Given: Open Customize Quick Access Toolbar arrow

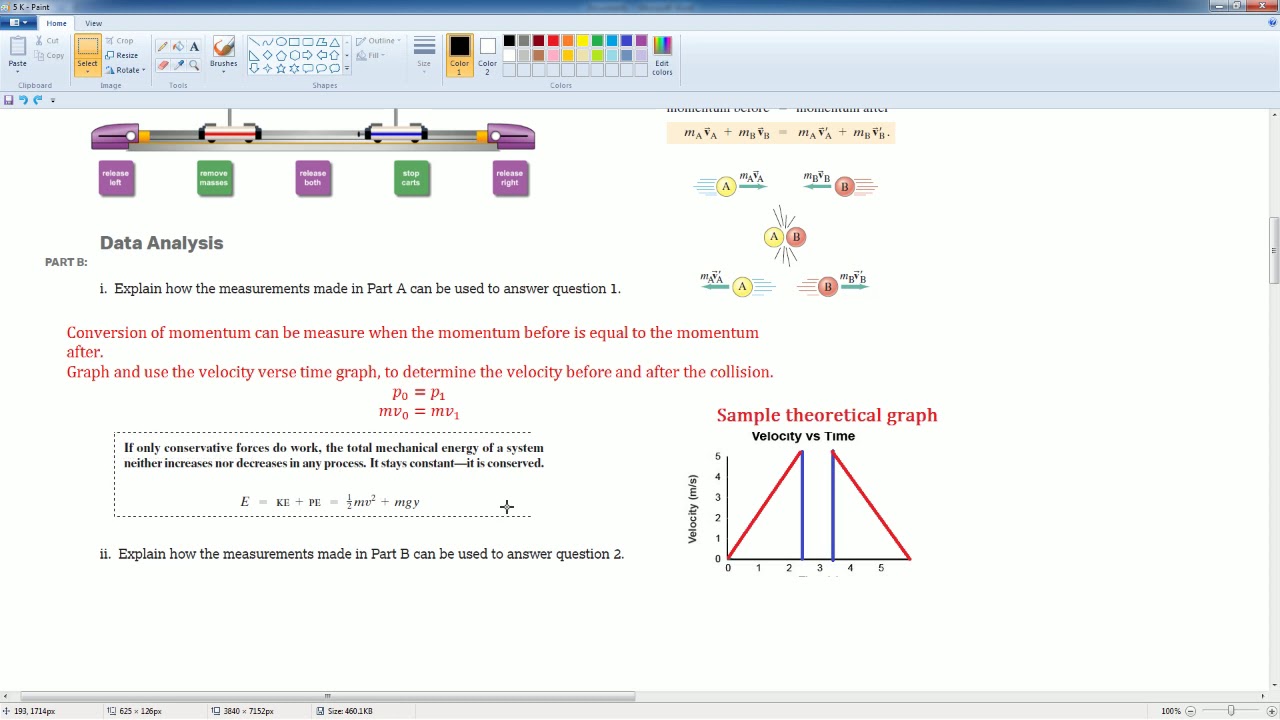Looking at the screenshot, I should [52, 100].
